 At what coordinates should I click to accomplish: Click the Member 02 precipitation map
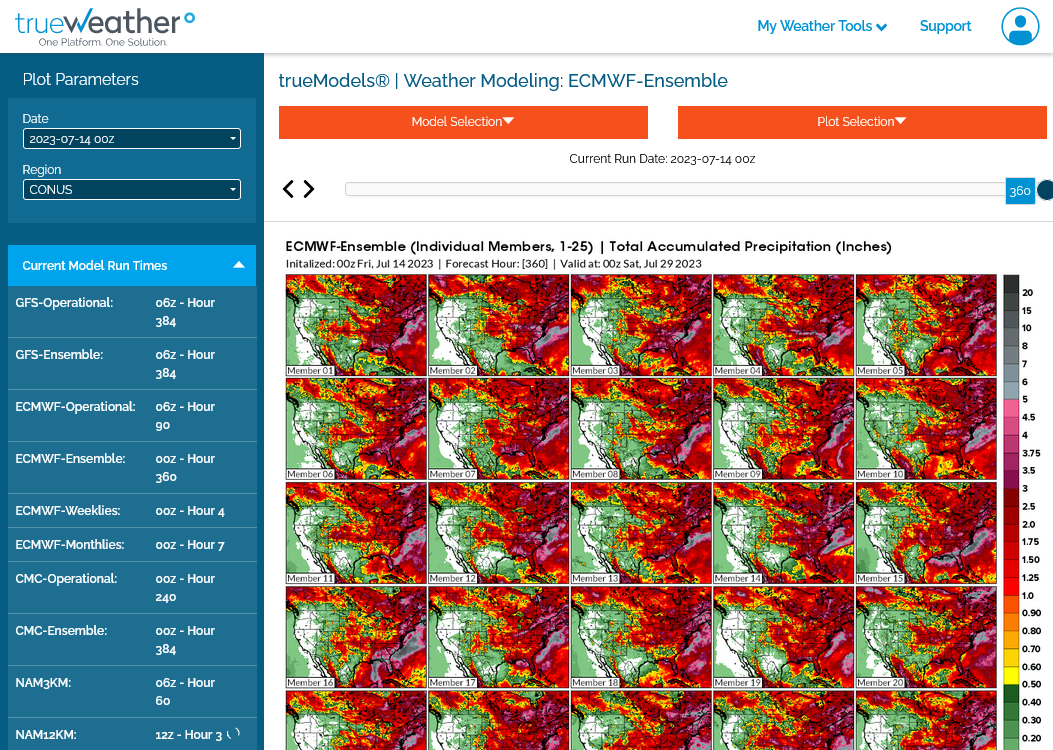pos(498,325)
